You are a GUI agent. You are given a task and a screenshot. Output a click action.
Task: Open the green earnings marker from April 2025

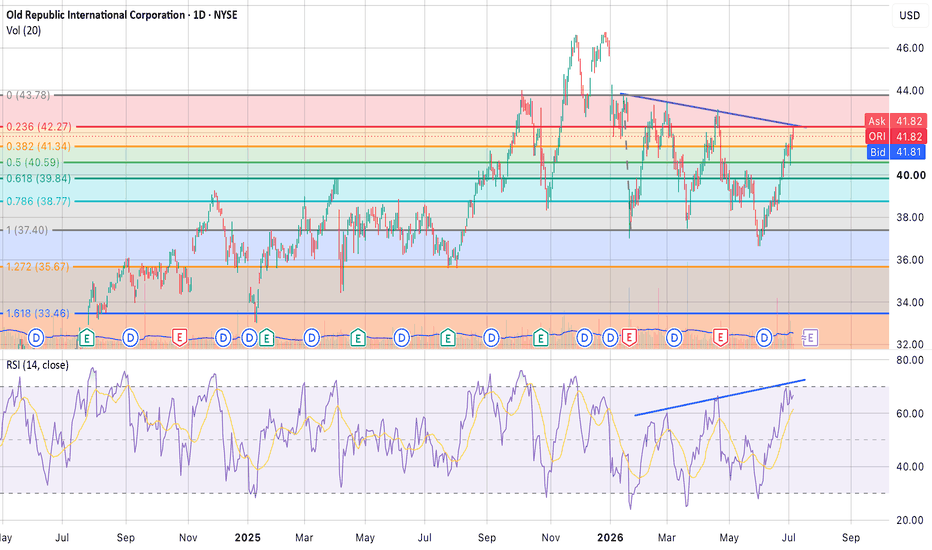[x=357, y=338]
